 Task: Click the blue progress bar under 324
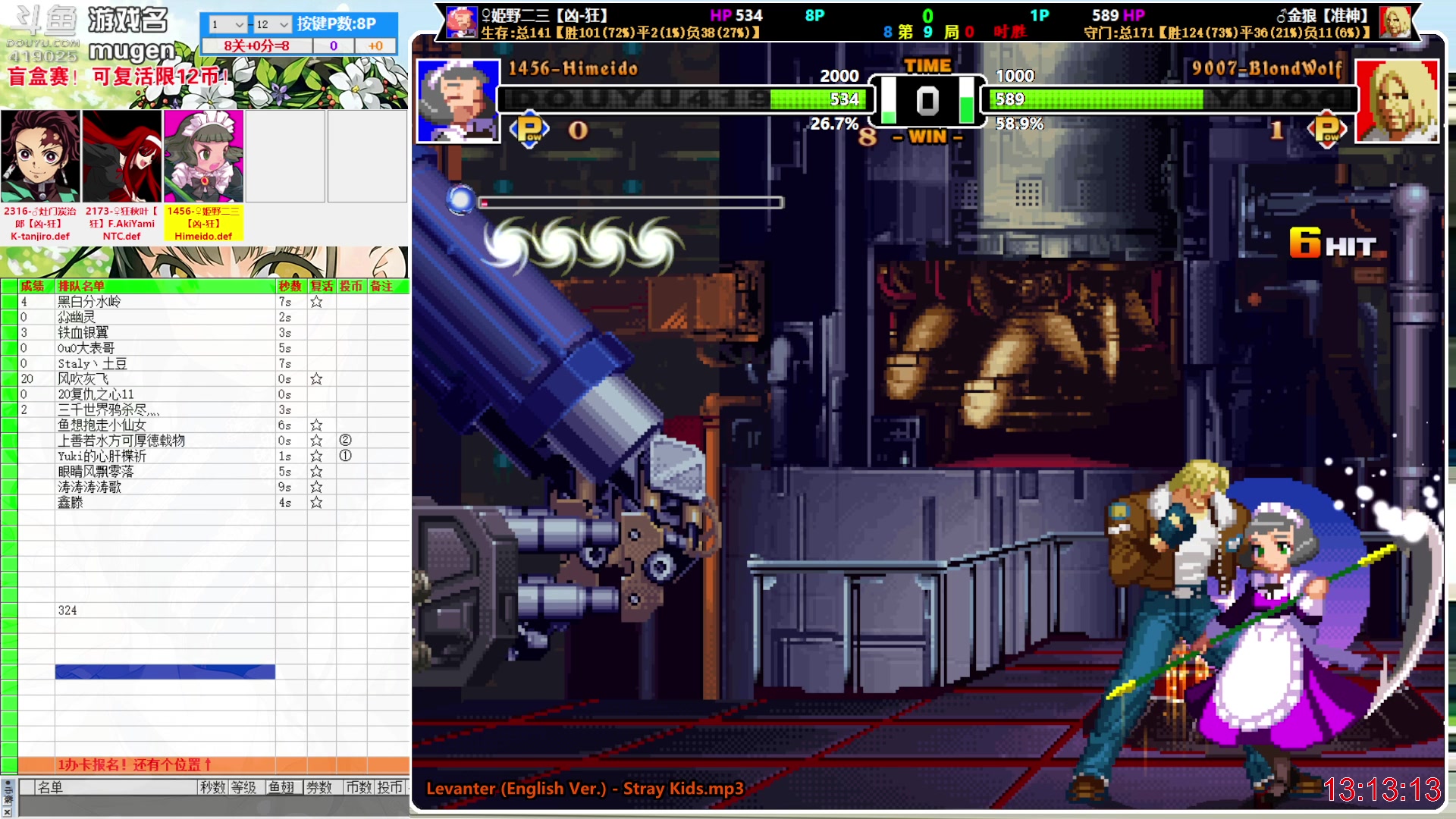coord(165,672)
